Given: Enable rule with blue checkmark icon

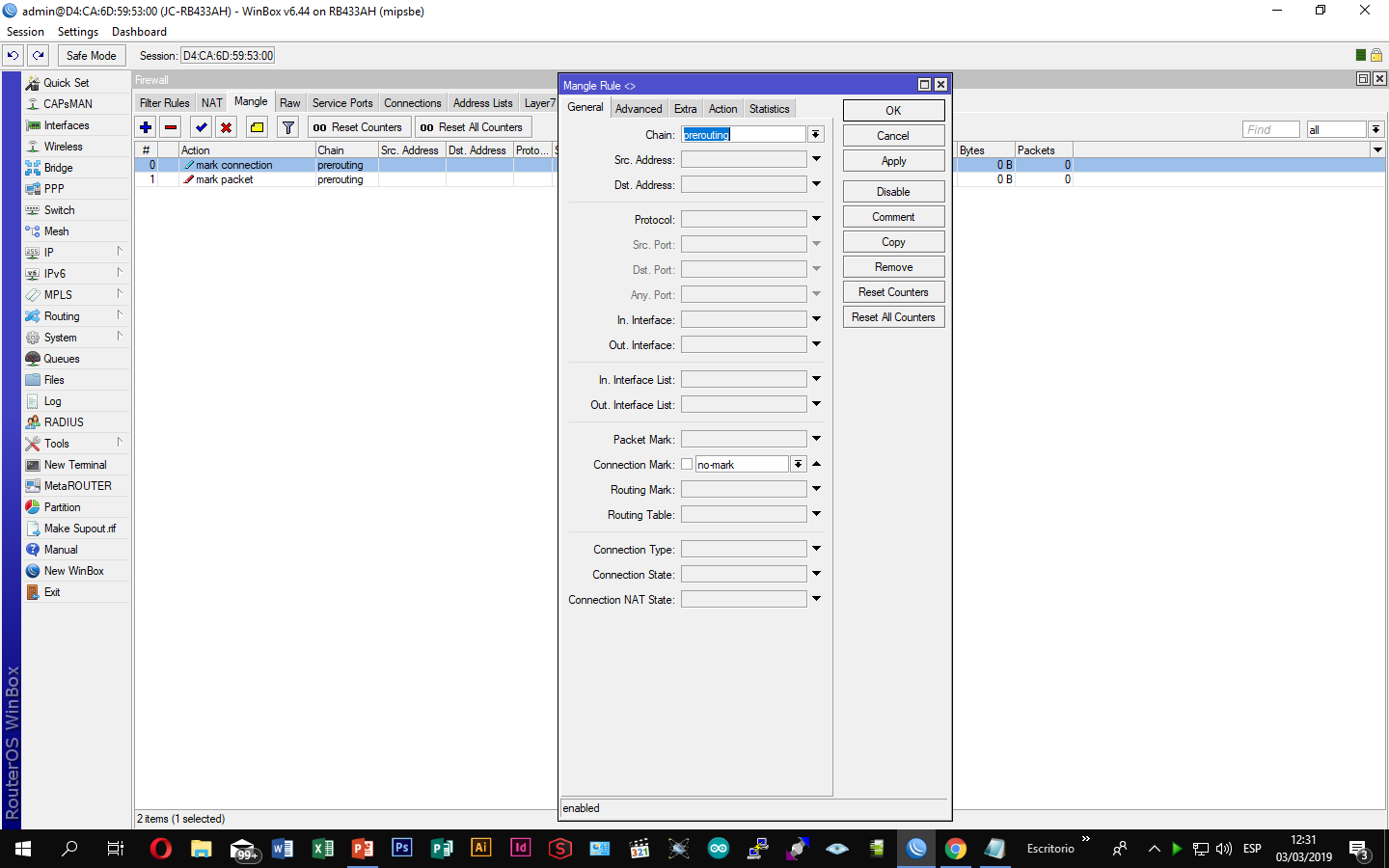Looking at the screenshot, I should [x=202, y=127].
